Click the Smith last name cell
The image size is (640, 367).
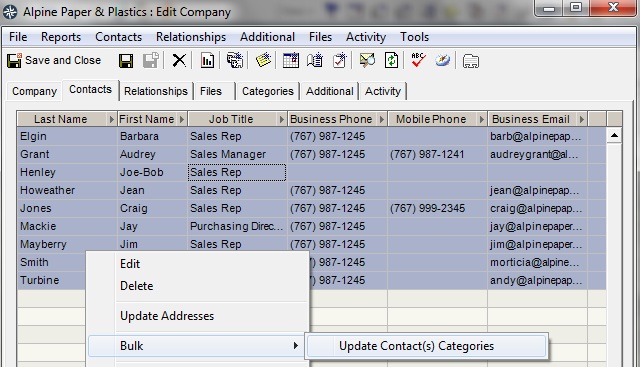(x=51, y=262)
